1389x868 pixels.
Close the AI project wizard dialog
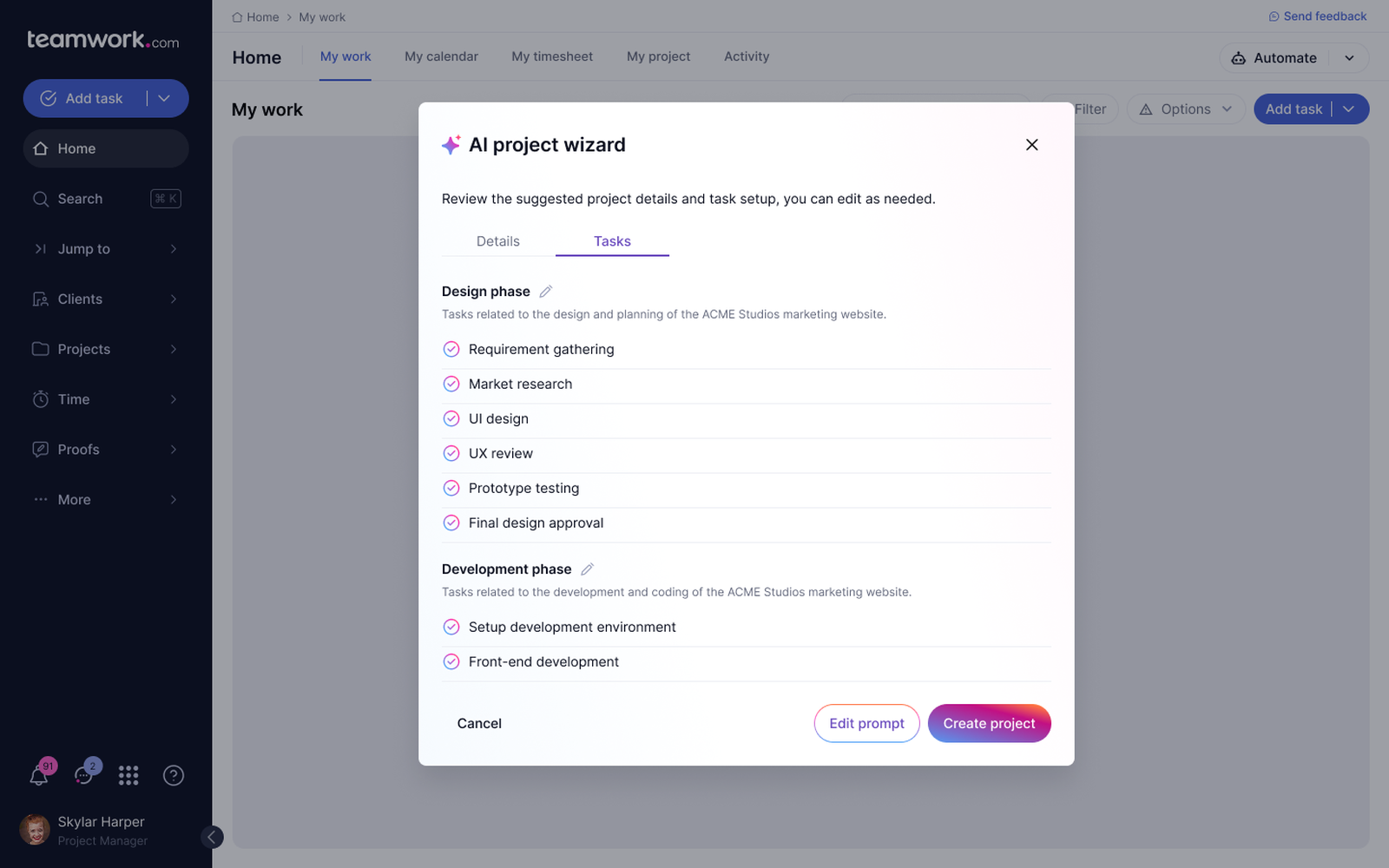click(x=1031, y=145)
